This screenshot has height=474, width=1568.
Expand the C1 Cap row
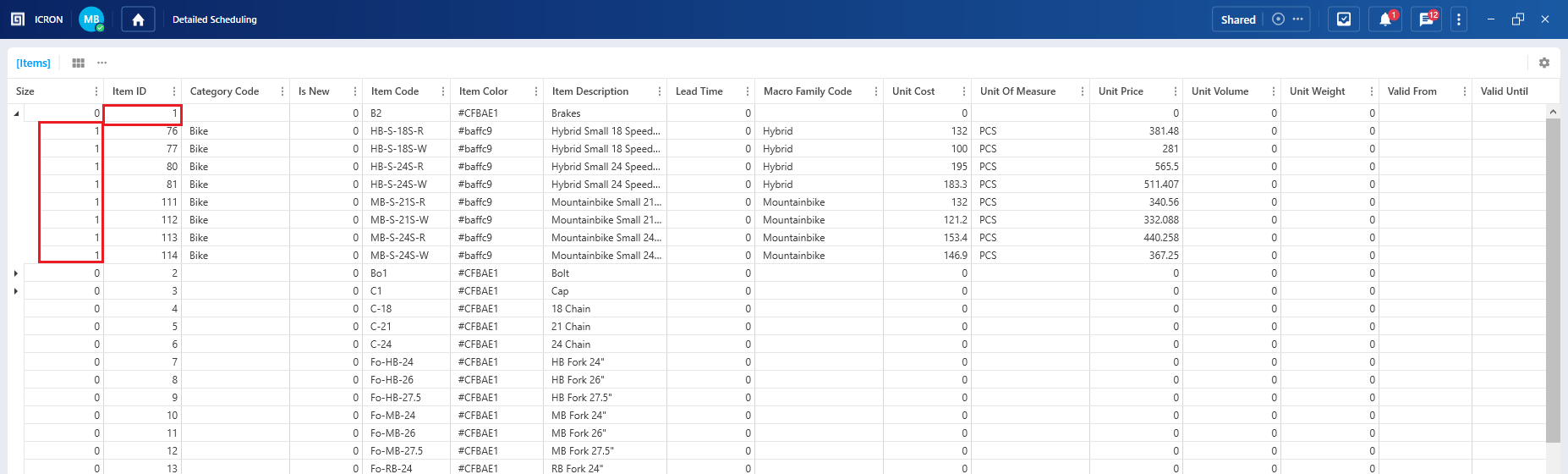coord(16,291)
